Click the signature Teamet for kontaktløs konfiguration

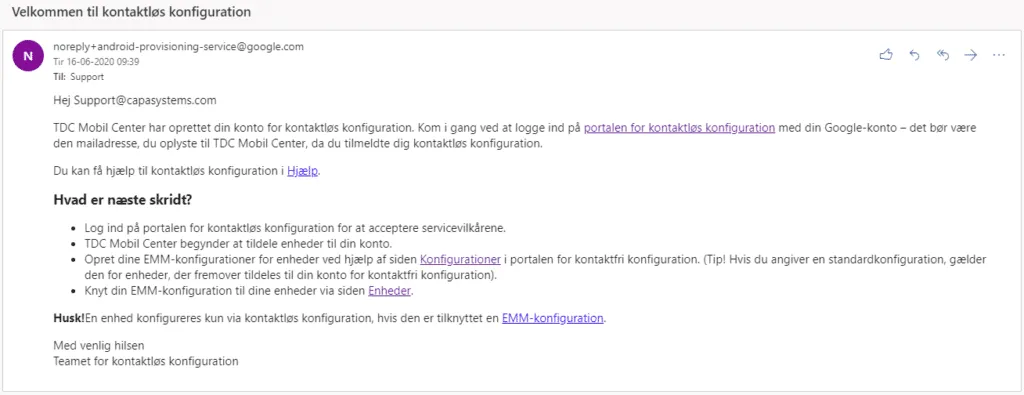tap(146, 360)
